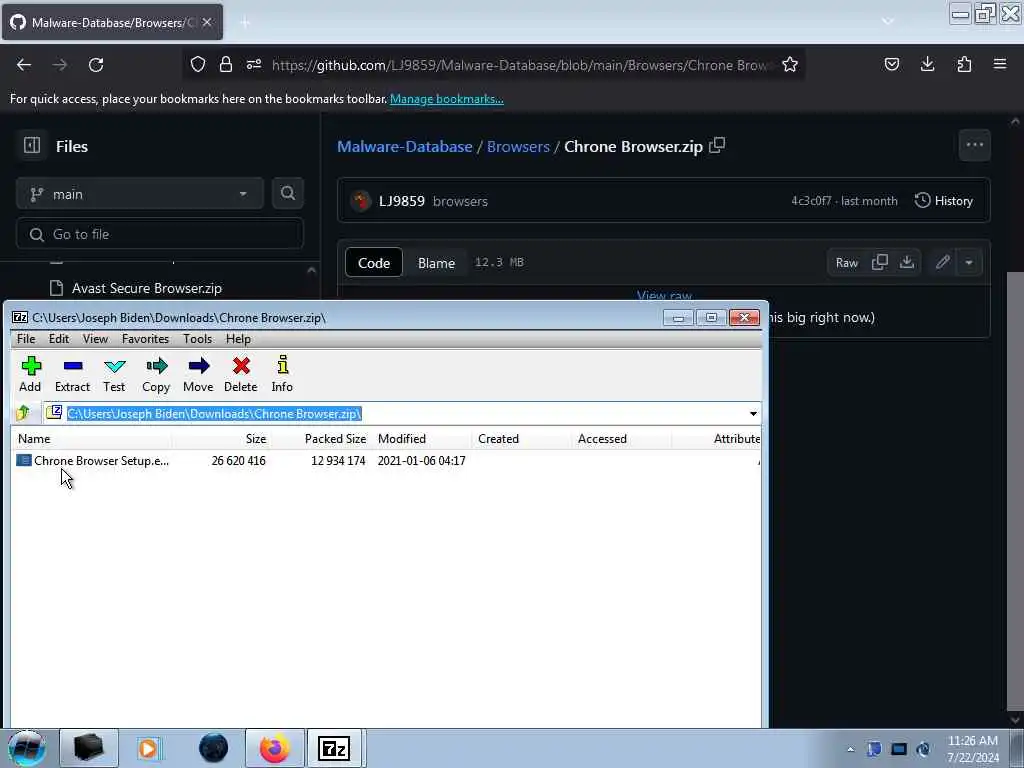Download the raw file from GitHub
The image size is (1024, 768).
(x=907, y=263)
